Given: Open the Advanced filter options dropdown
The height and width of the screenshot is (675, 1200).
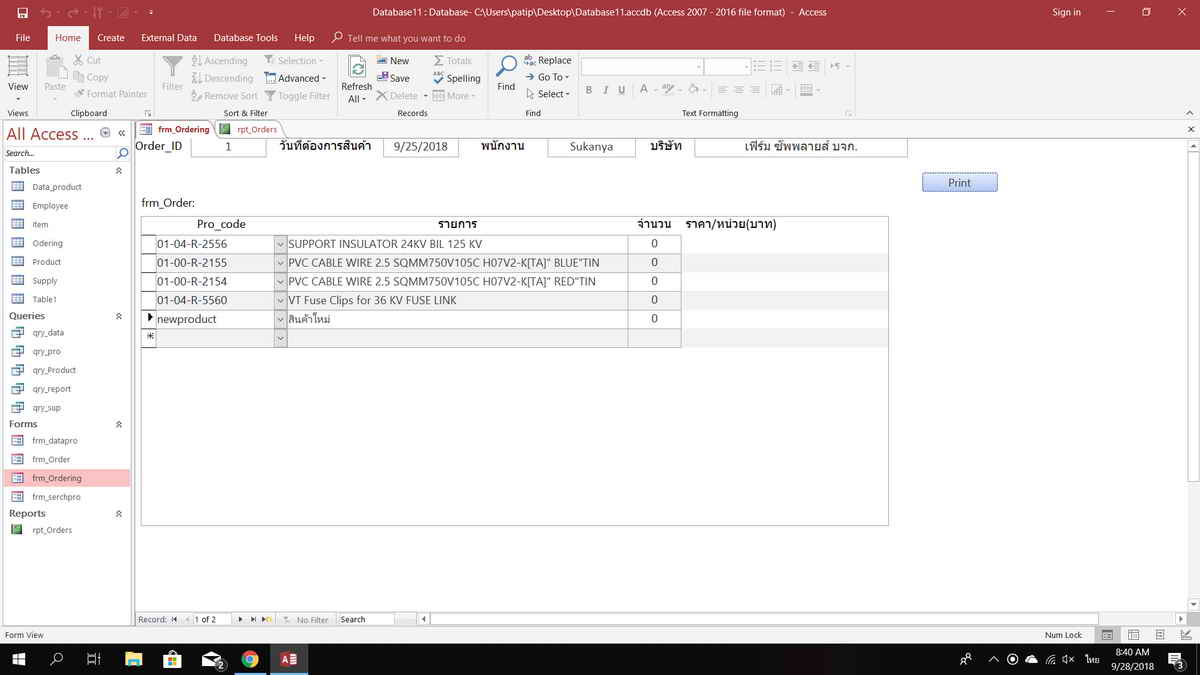Looking at the screenshot, I should click(295, 78).
